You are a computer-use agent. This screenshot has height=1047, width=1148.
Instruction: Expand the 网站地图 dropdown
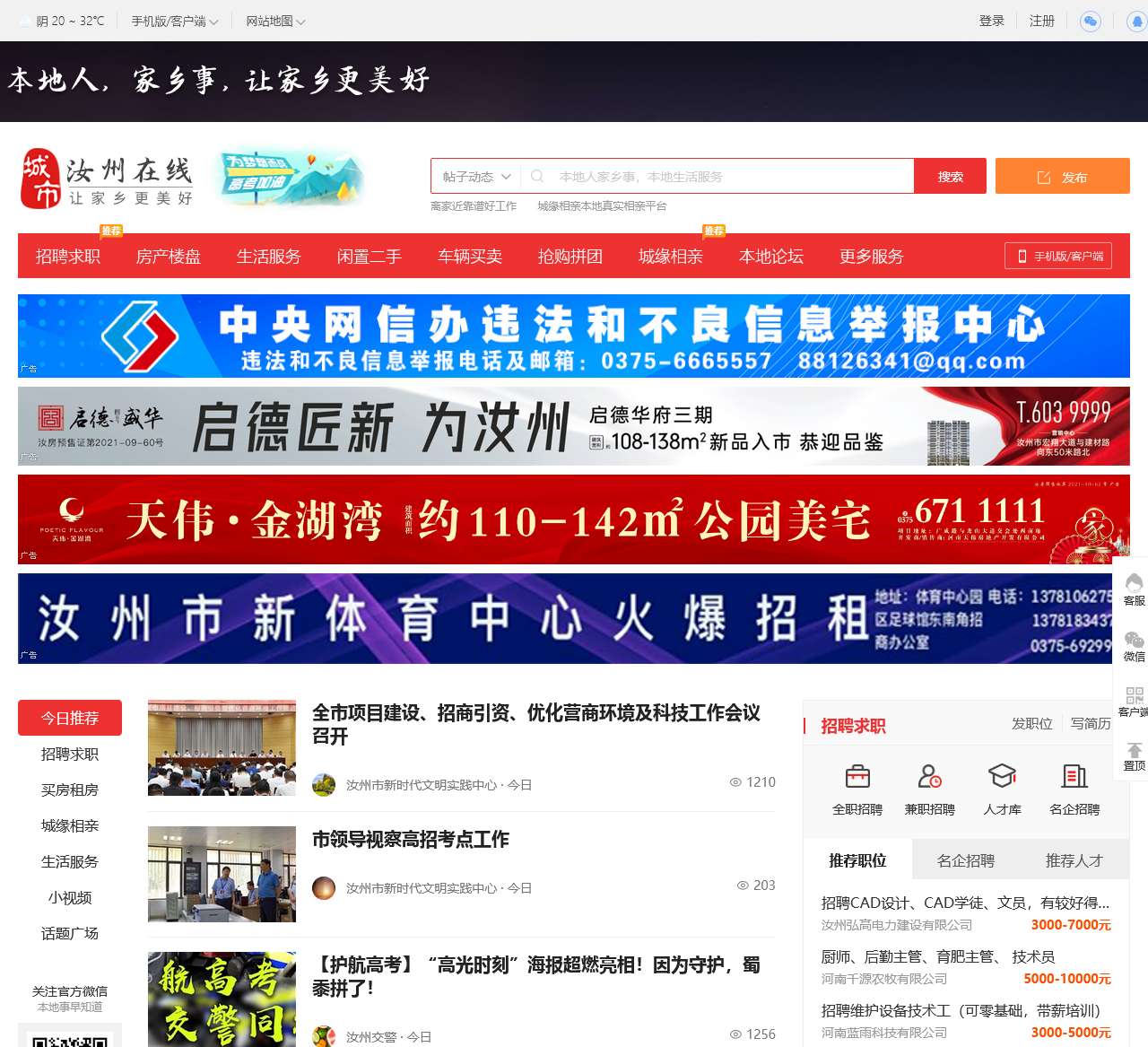tap(275, 21)
